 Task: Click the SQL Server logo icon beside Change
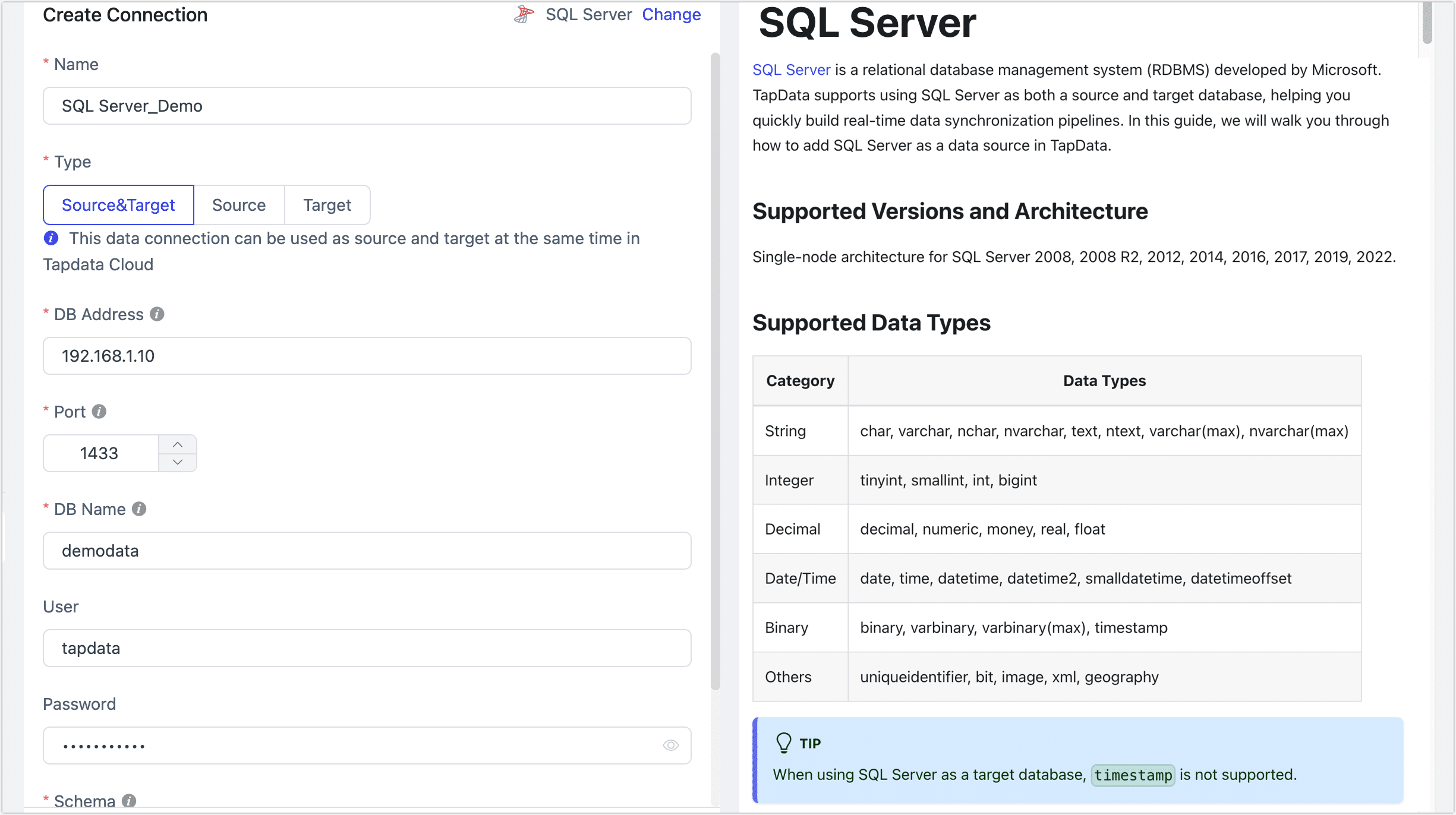[523, 14]
